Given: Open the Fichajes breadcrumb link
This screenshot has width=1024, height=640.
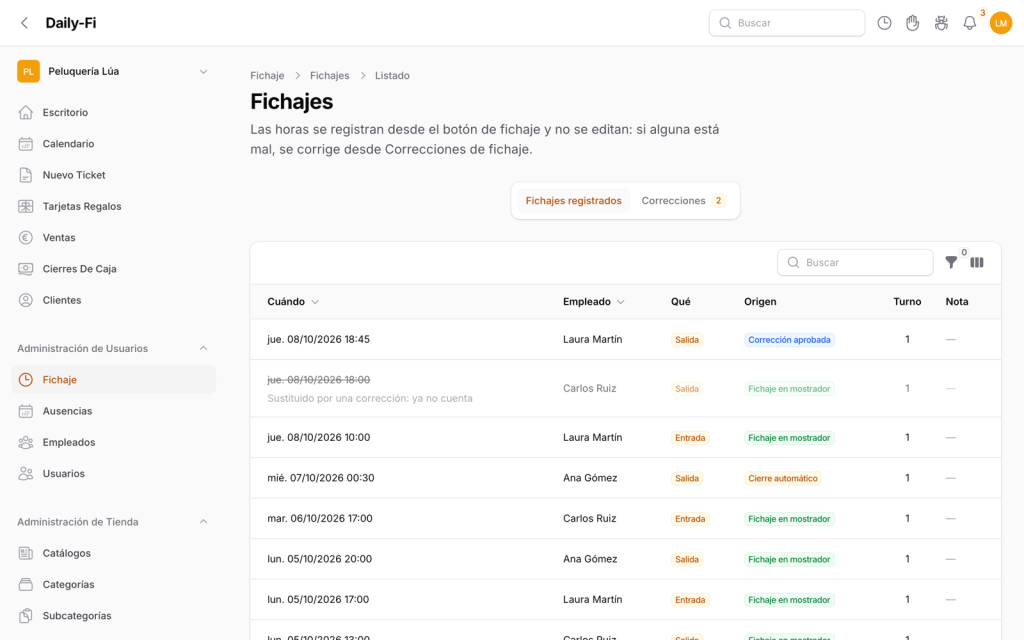Looking at the screenshot, I should 329,76.
